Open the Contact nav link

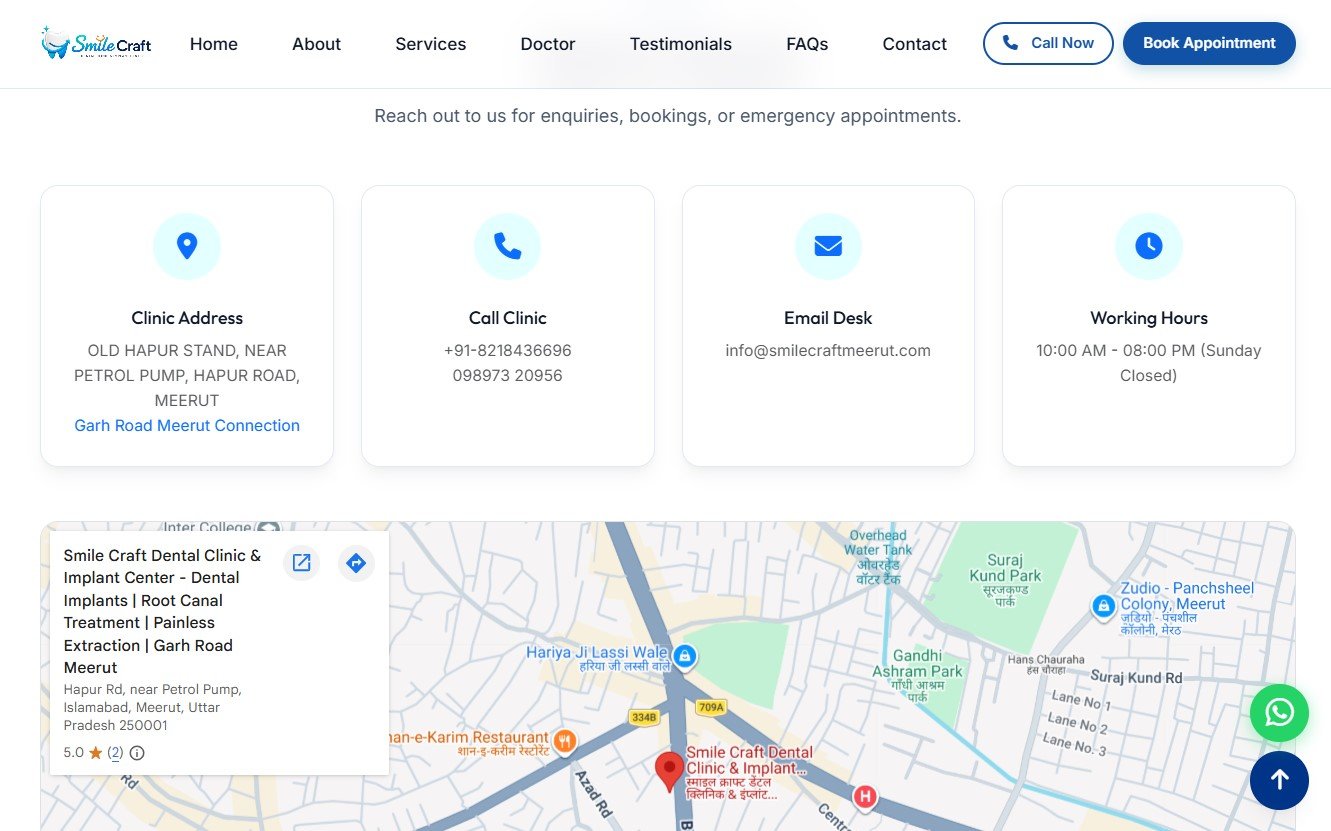coord(914,44)
